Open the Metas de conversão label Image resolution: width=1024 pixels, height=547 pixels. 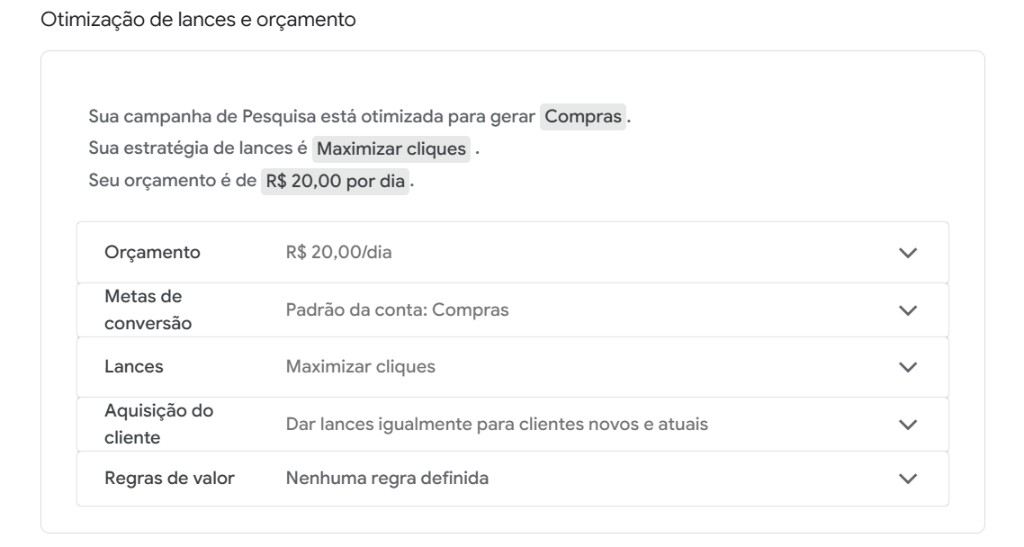pos(148,309)
